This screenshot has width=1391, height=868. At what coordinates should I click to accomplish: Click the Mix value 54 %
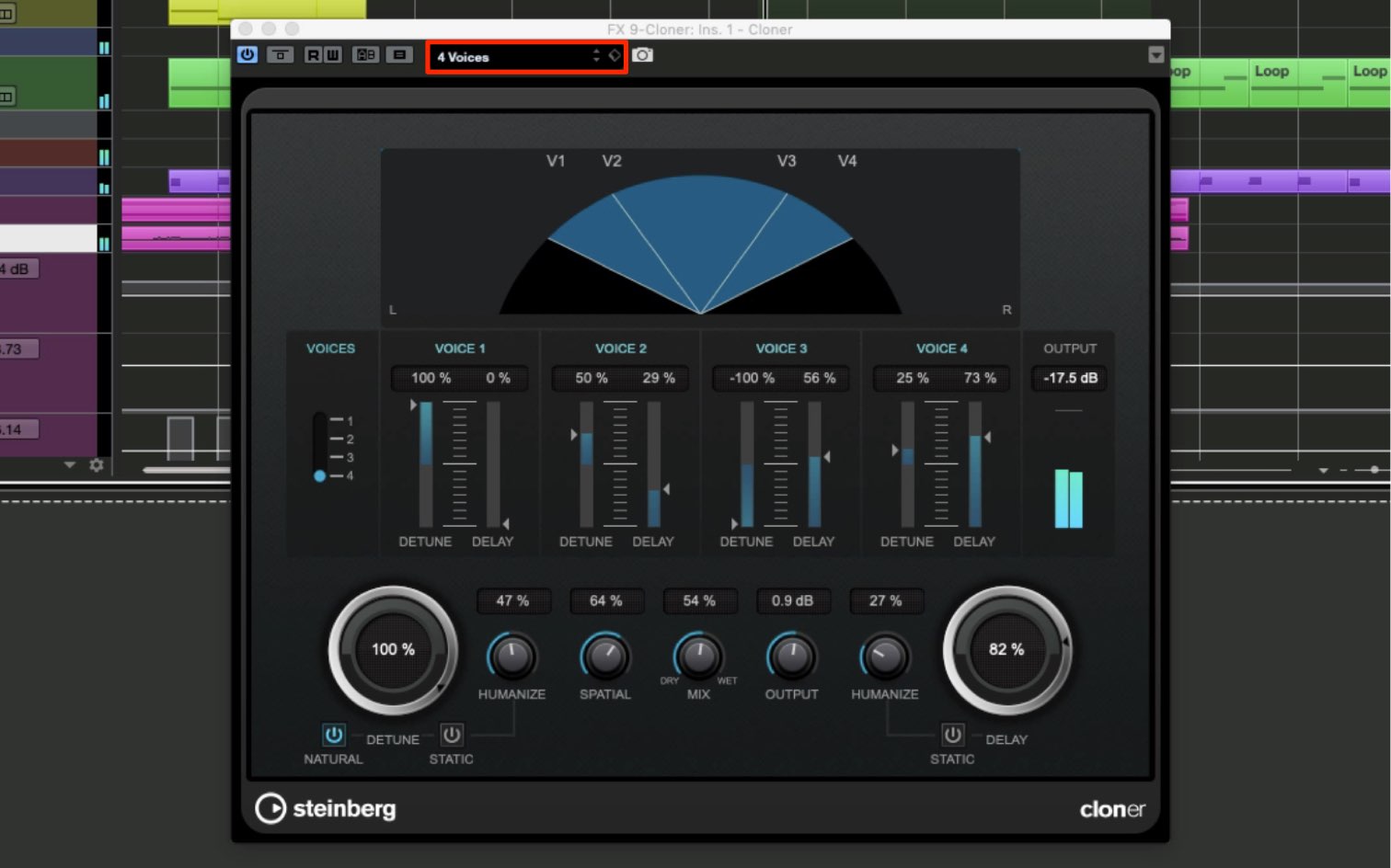point(699,600)
